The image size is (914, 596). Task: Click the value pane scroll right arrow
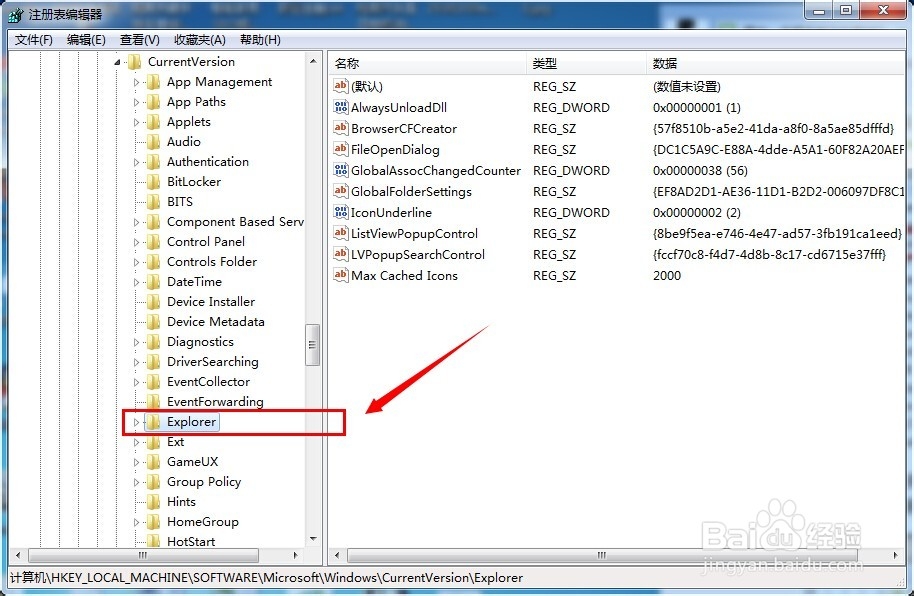895,555
